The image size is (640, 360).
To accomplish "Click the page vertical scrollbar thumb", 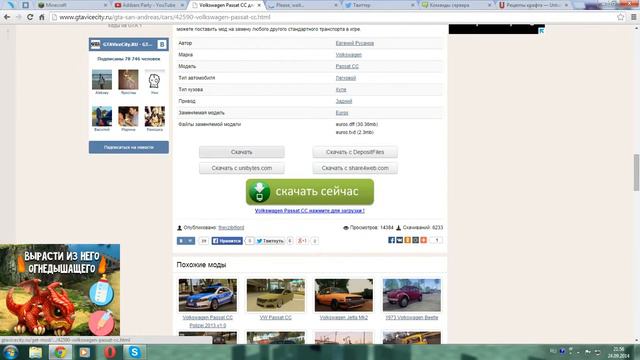I will pos(636,172).
